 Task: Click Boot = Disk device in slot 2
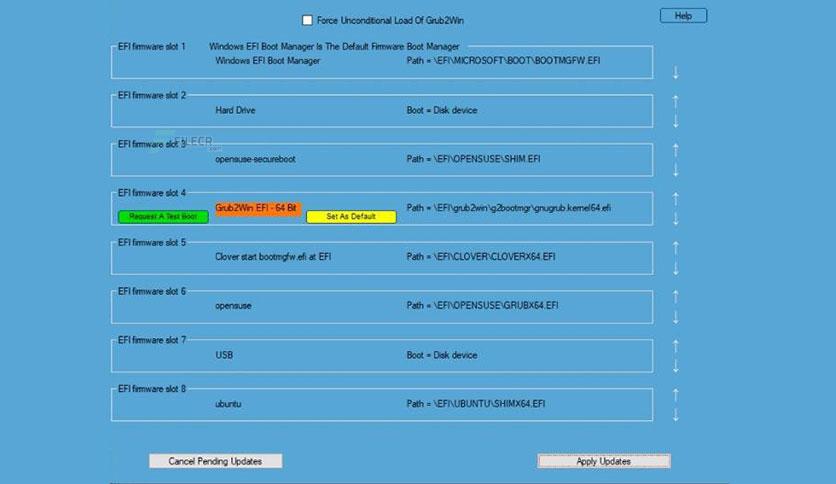pos(442,110)
